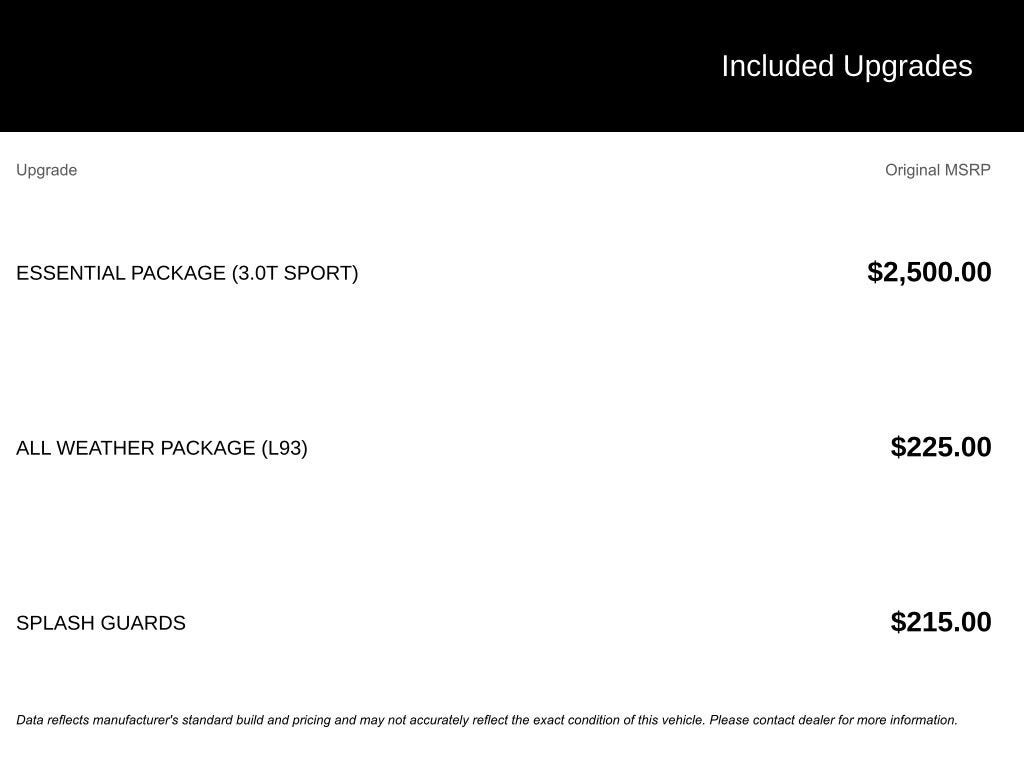Click the "(L93)" package code
Viewport: 1024px width, 768px height.
(x=284, y=448)
